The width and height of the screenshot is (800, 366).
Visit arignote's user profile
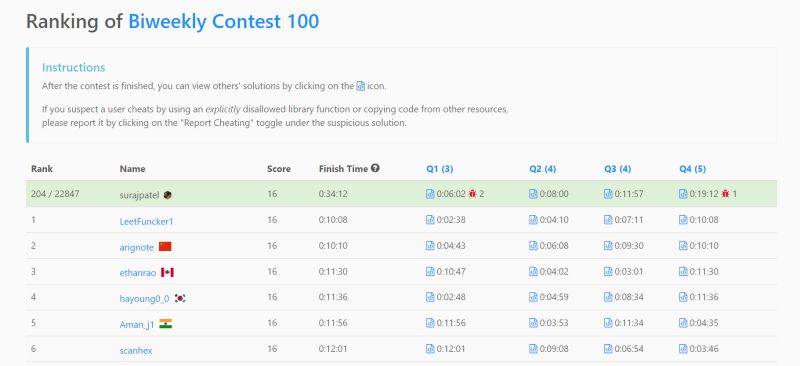[x=136, y=247]
